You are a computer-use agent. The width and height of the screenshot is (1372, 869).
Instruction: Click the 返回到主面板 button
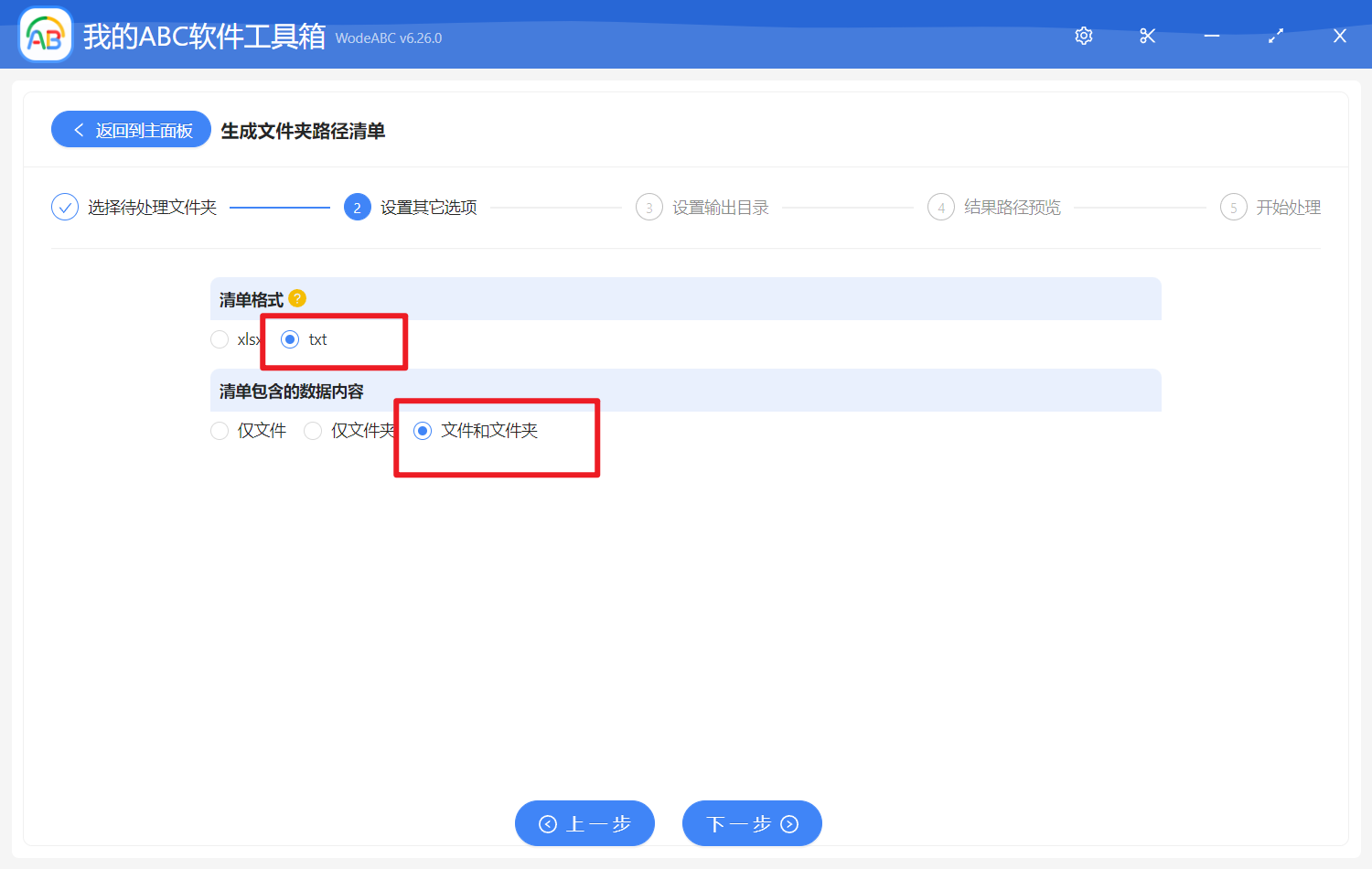pyautogui.click(x=130, y=129)
